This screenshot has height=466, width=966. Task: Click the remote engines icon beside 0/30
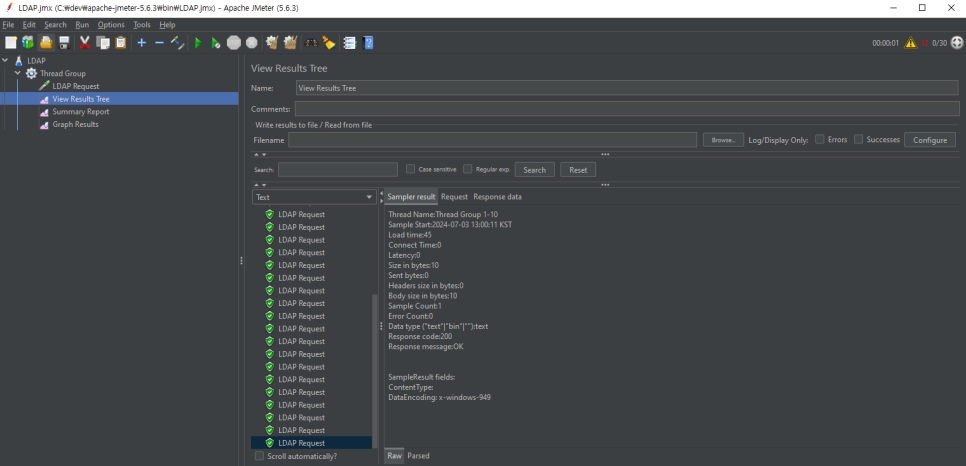coord(957,43)
